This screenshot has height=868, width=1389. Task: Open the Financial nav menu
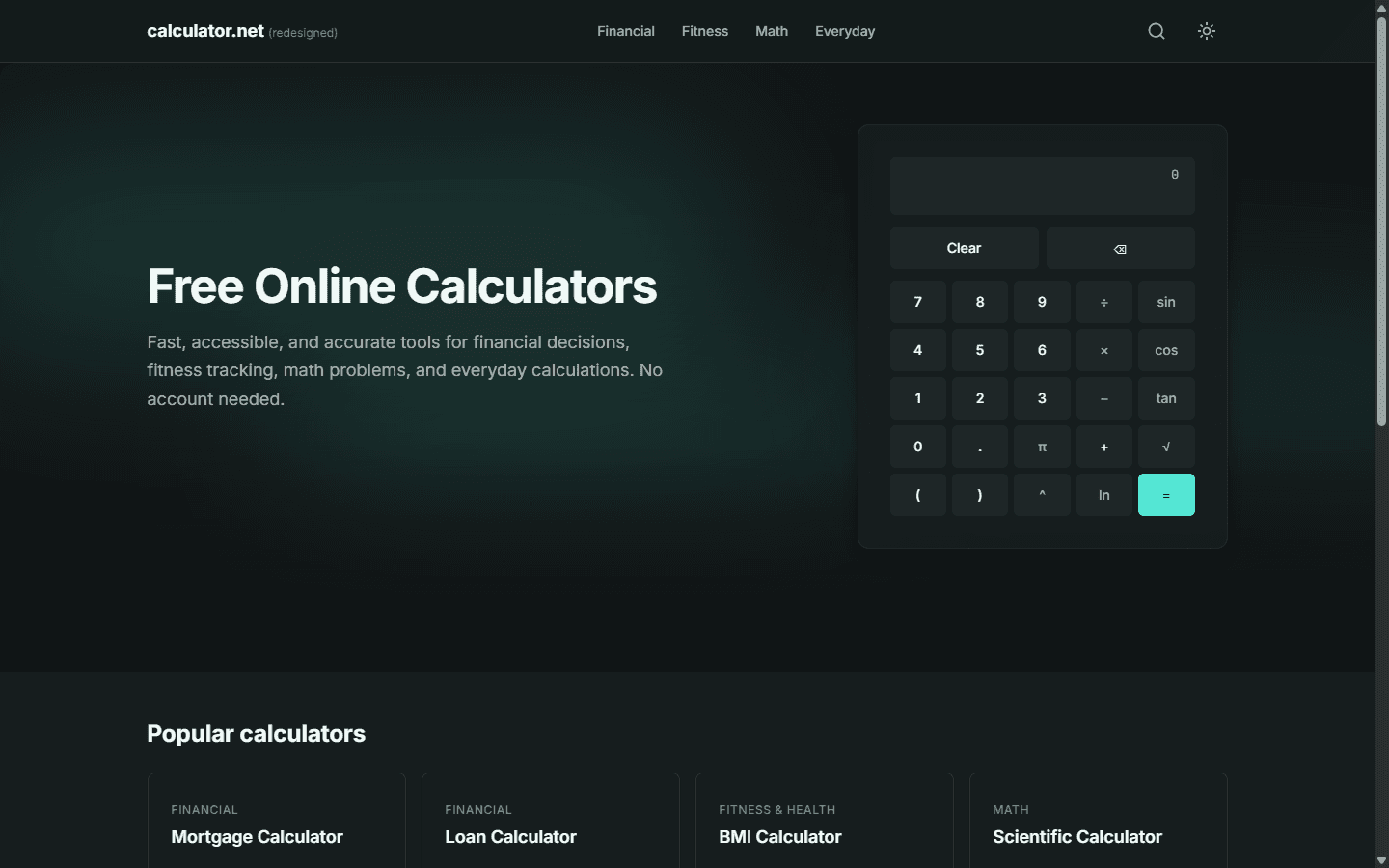pyautogui.click(x=626, y=31)
